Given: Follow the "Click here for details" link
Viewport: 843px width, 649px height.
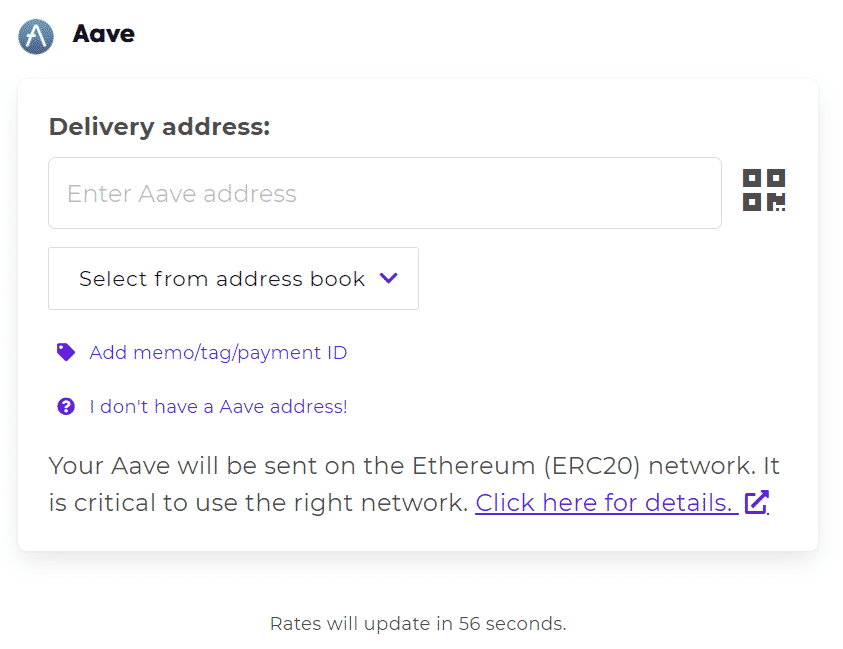Looking at the screenshot, I should 604,502.
